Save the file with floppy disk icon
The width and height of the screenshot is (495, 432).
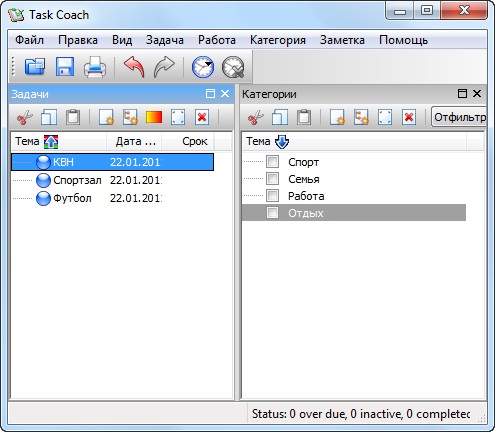point(65,67)
